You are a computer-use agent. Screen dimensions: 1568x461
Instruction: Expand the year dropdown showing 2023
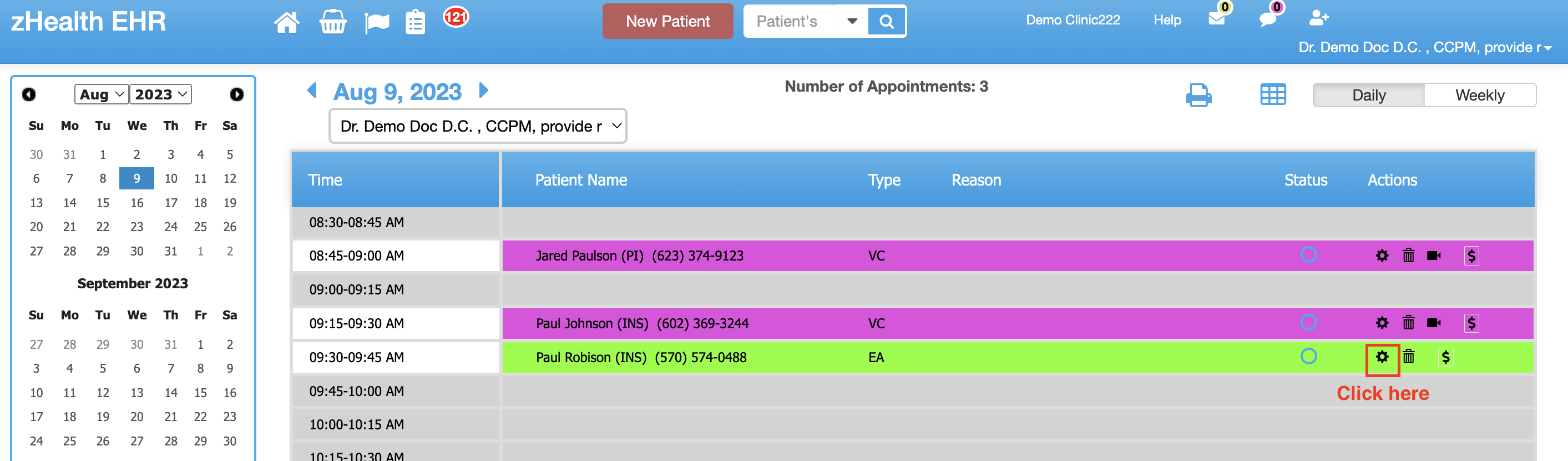[161, 94]
